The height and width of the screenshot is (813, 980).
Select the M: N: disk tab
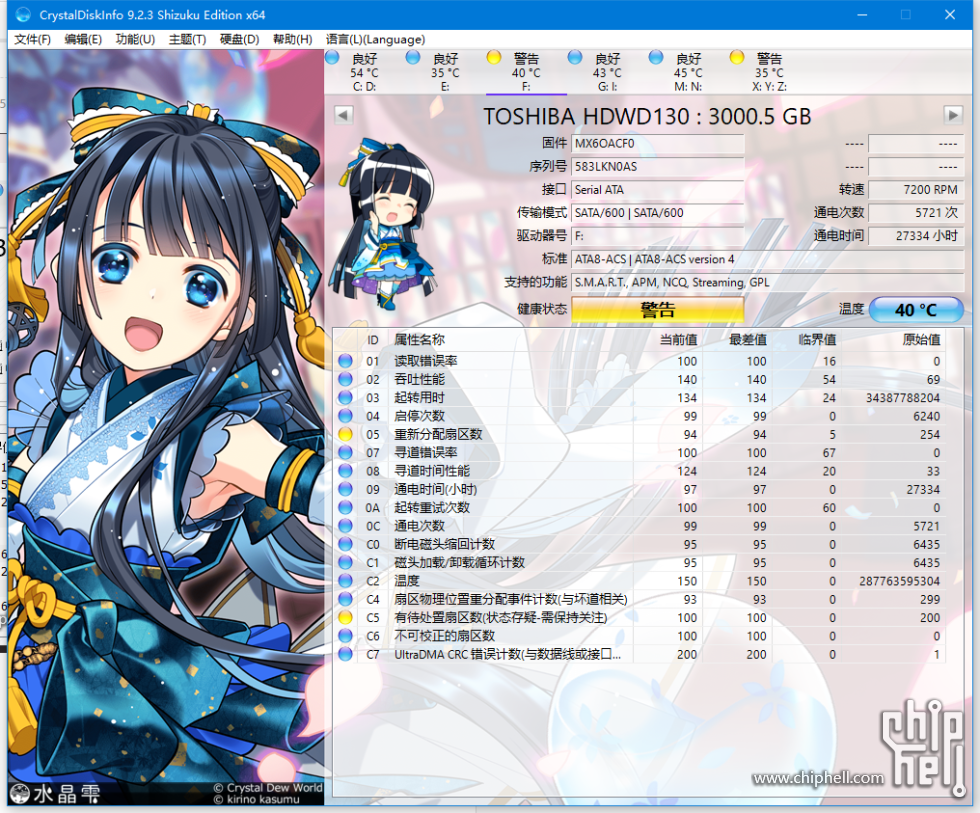pos(688,72)
